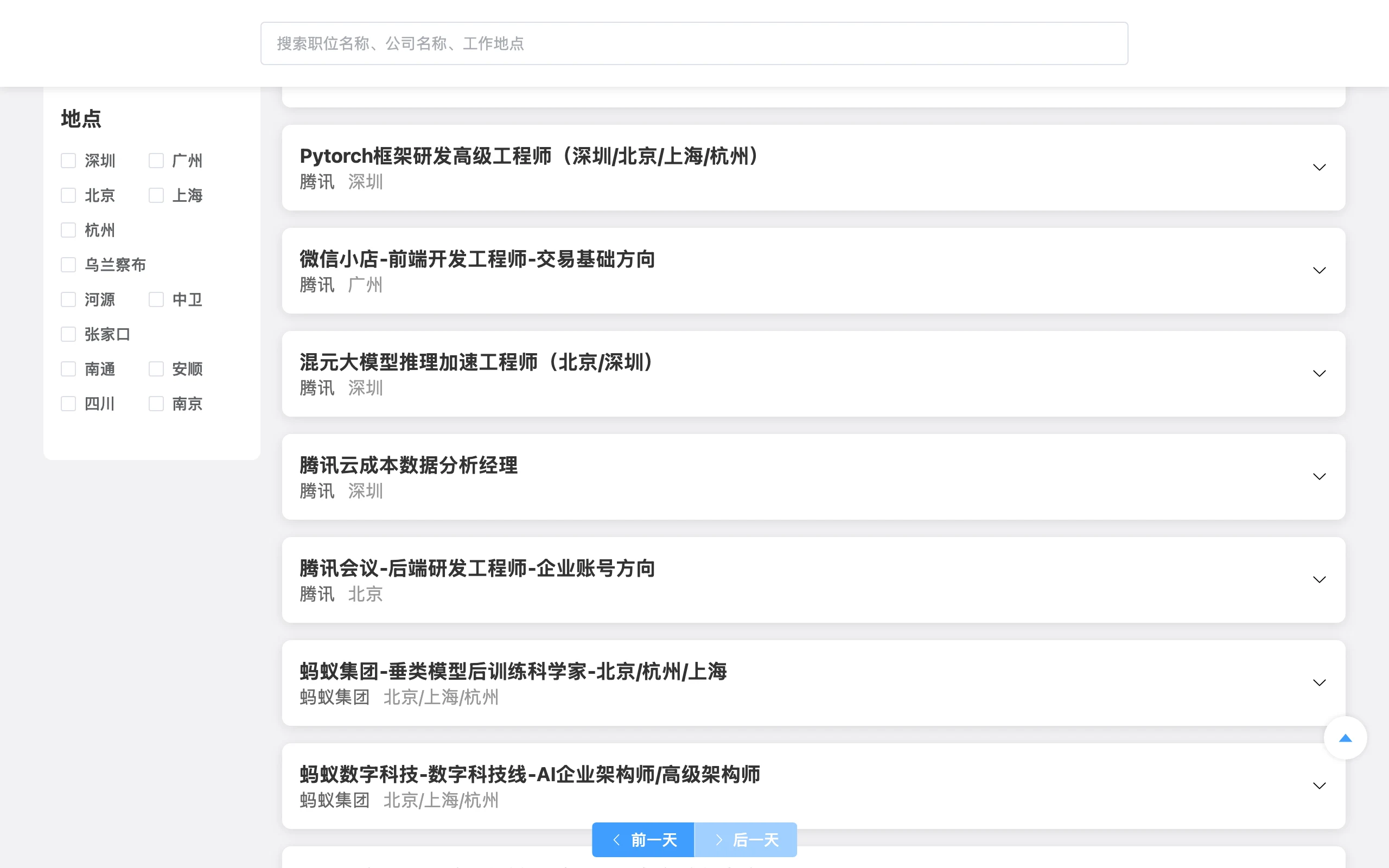Expand the AI企业架构师/高级架构师 job card
Viewport: 1389px width, 868px height.
tap(1319, 786)
